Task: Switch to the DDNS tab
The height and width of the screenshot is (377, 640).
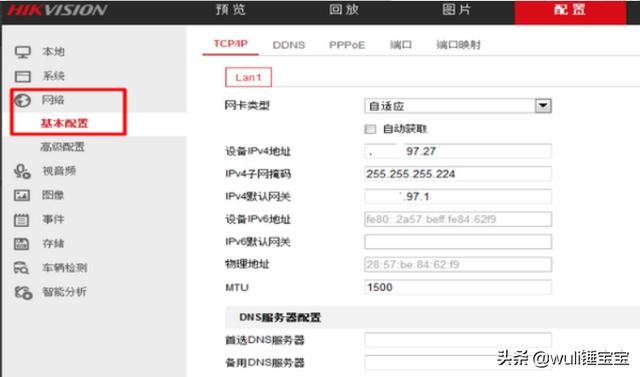Action: tap(289, 45)
